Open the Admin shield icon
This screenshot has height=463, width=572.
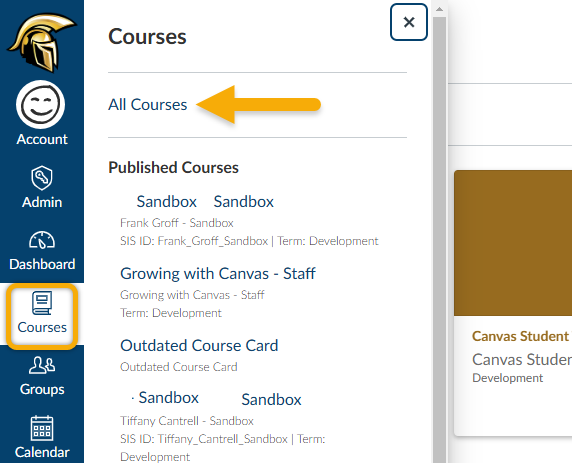click(x=42, y=178)
